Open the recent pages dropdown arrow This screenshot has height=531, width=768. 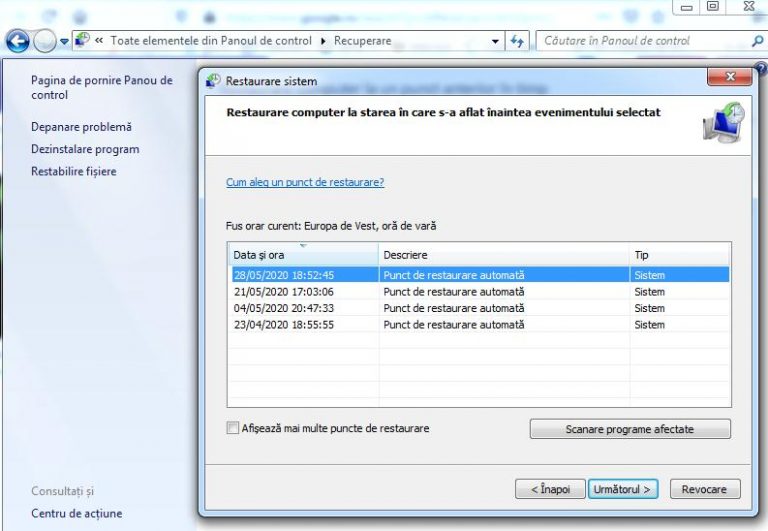pos(64,41)
